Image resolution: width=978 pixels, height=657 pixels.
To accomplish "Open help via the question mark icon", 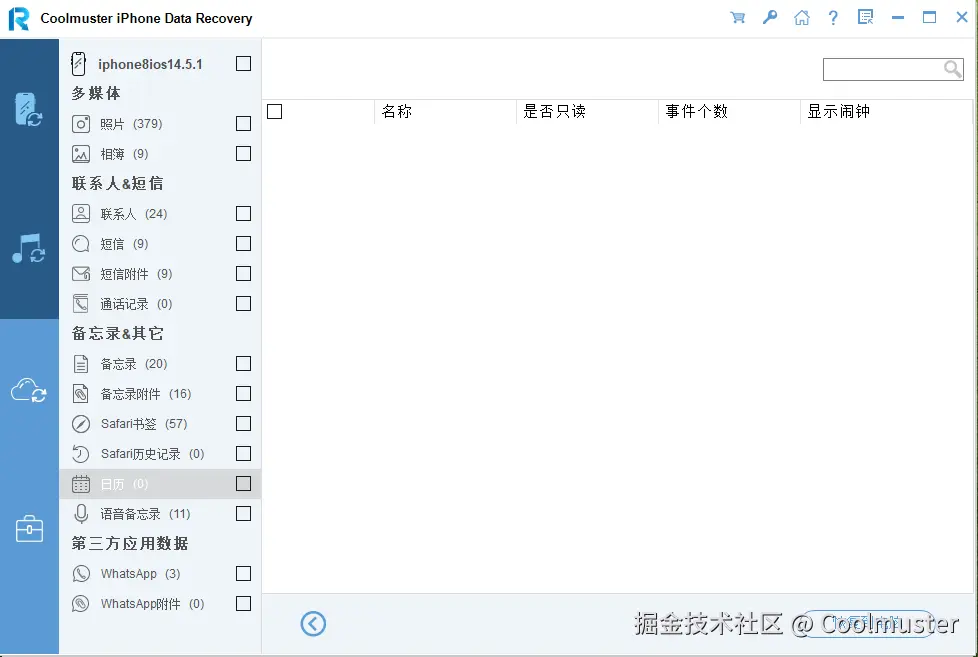I will pyautogui.click(x=833, y=17).
